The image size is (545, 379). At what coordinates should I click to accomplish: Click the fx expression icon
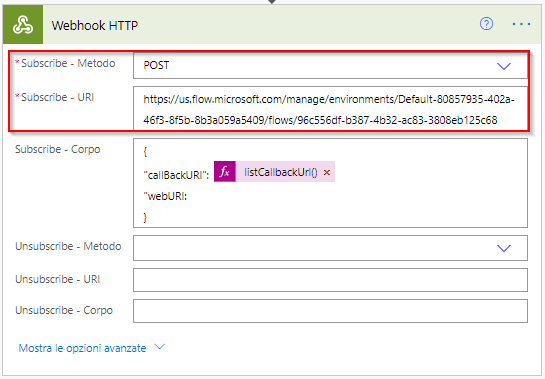225,172
